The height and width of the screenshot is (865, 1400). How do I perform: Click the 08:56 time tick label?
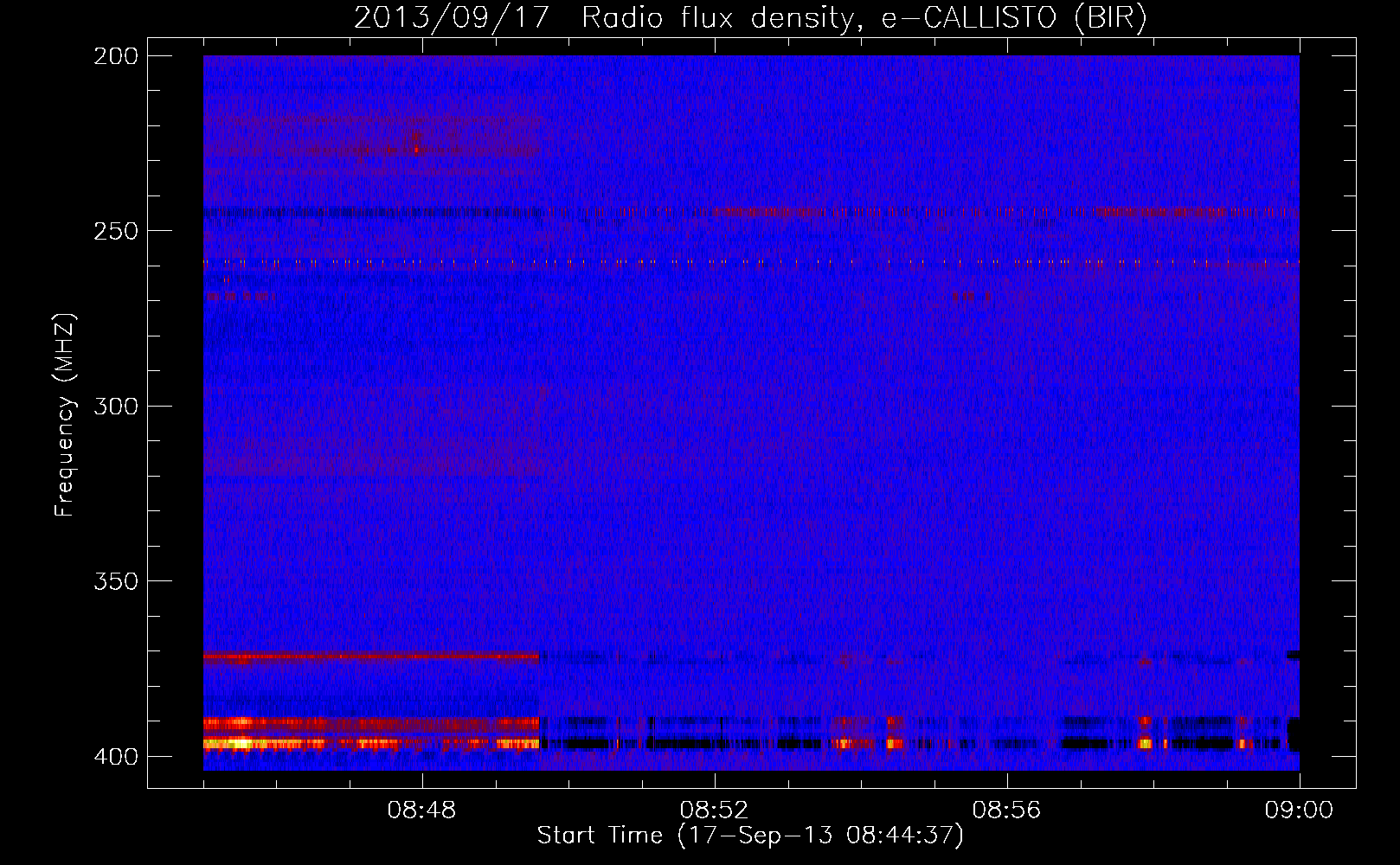[1006, 811]
